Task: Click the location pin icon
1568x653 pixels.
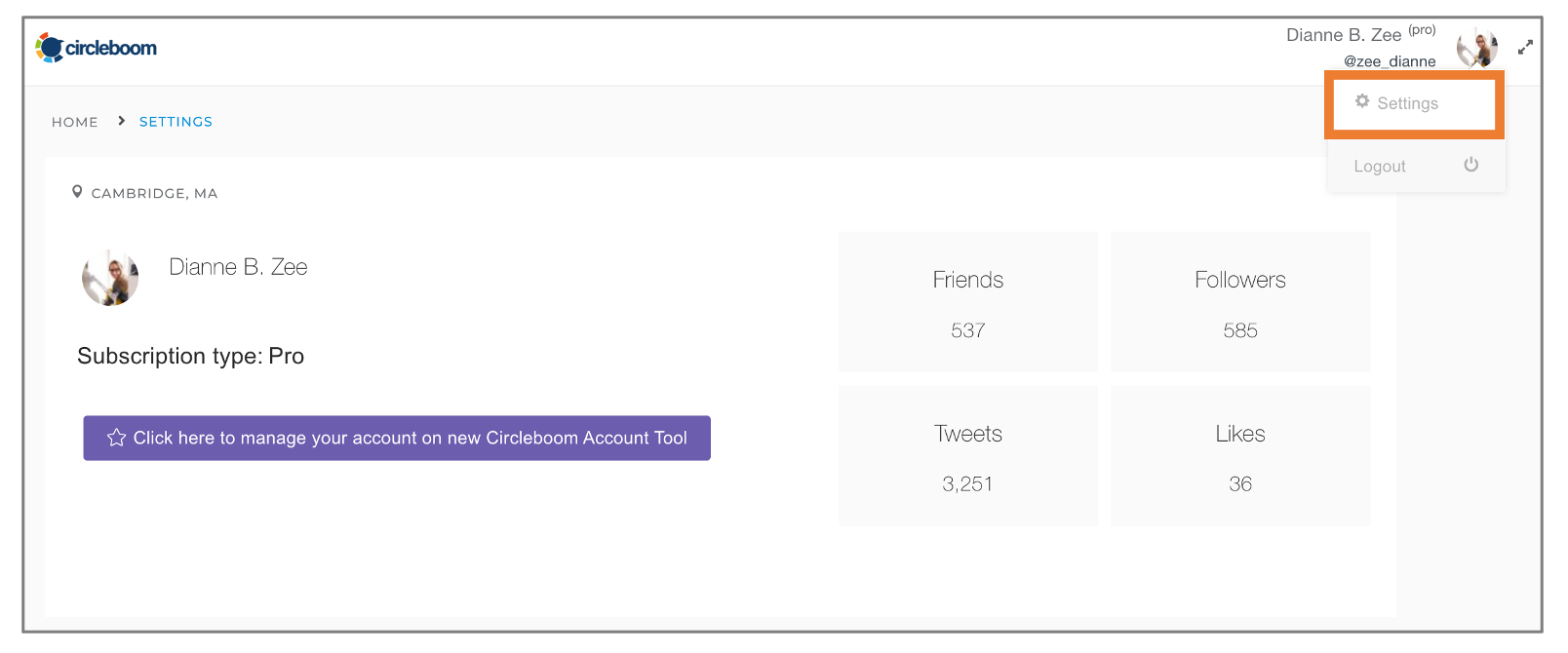Action: 77,192
